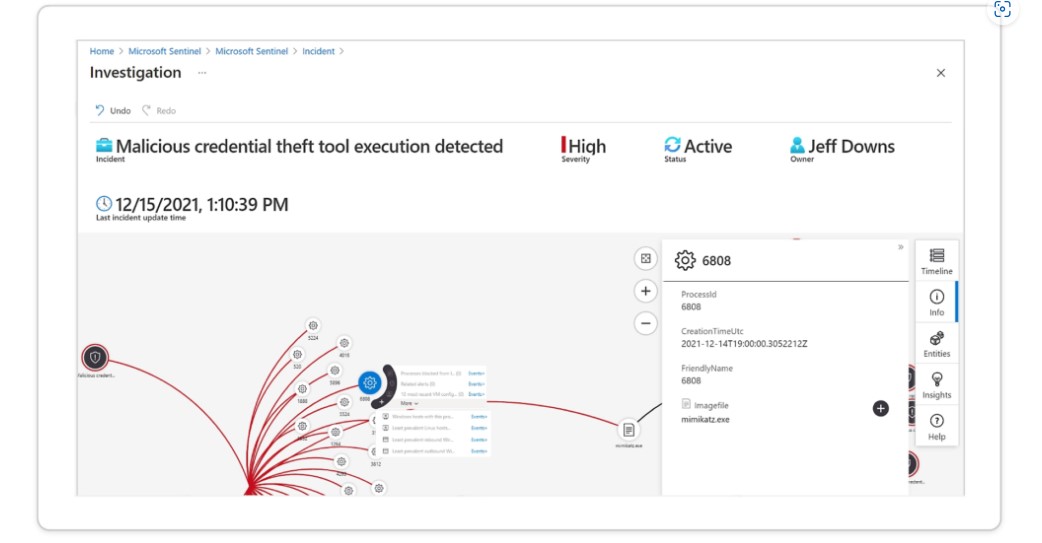Screen dimensions: 1042x543
Task: Select process node 5224
Action: [x=313, y=326]
